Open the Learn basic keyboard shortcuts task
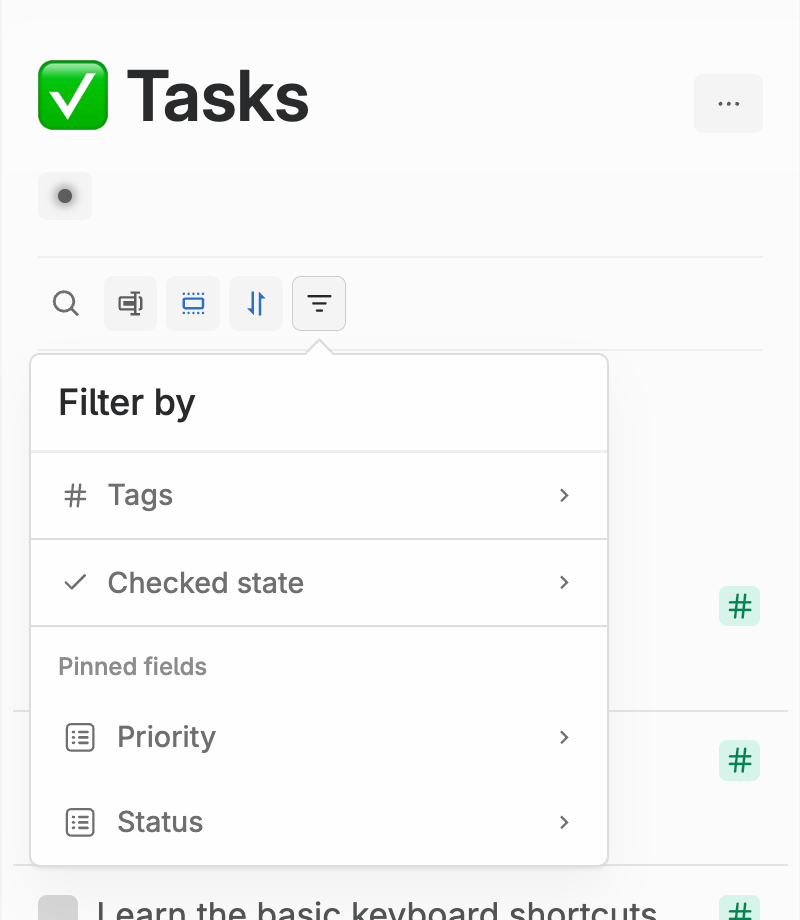Viewport: 800px width, 920px height. click(377, 909)
